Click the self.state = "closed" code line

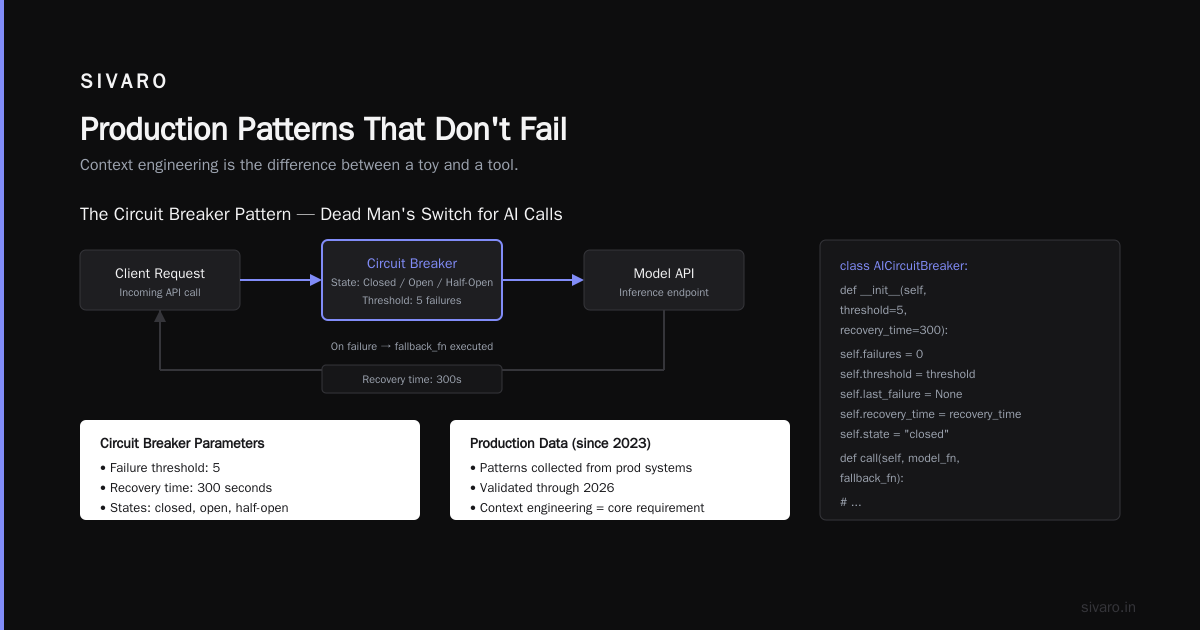894,434
